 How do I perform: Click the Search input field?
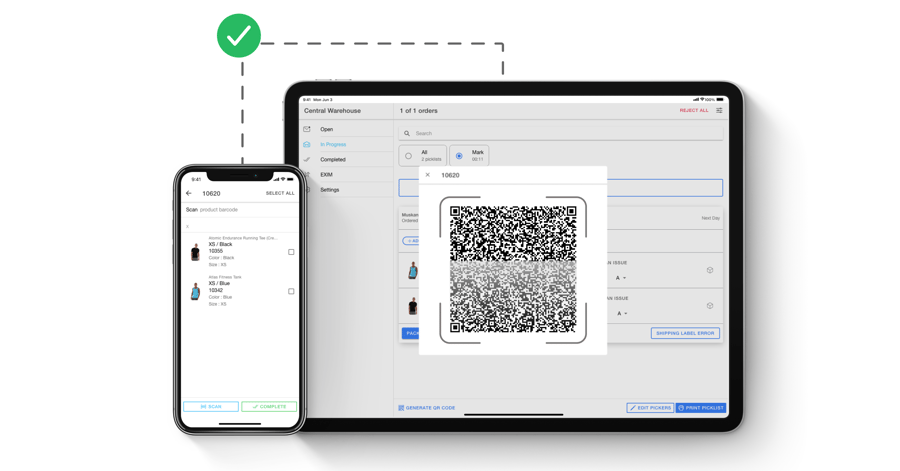(565, 133)
